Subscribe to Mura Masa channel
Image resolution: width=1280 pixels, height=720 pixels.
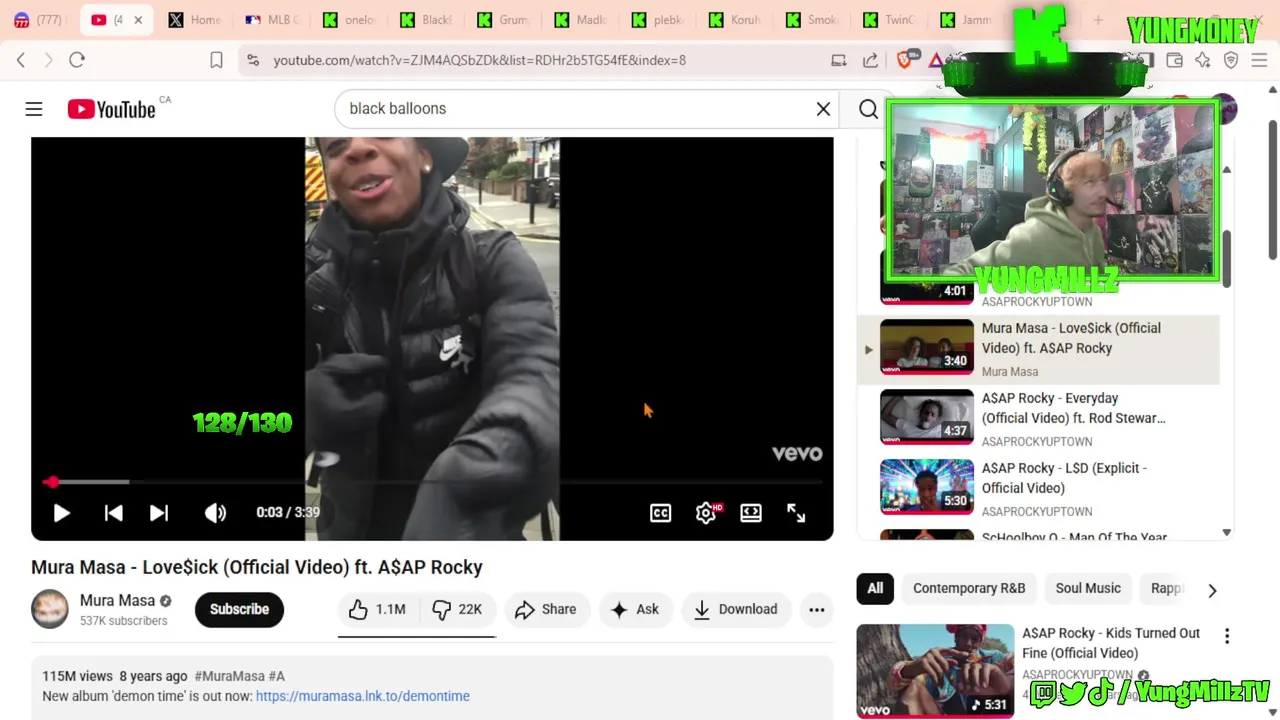239,609
